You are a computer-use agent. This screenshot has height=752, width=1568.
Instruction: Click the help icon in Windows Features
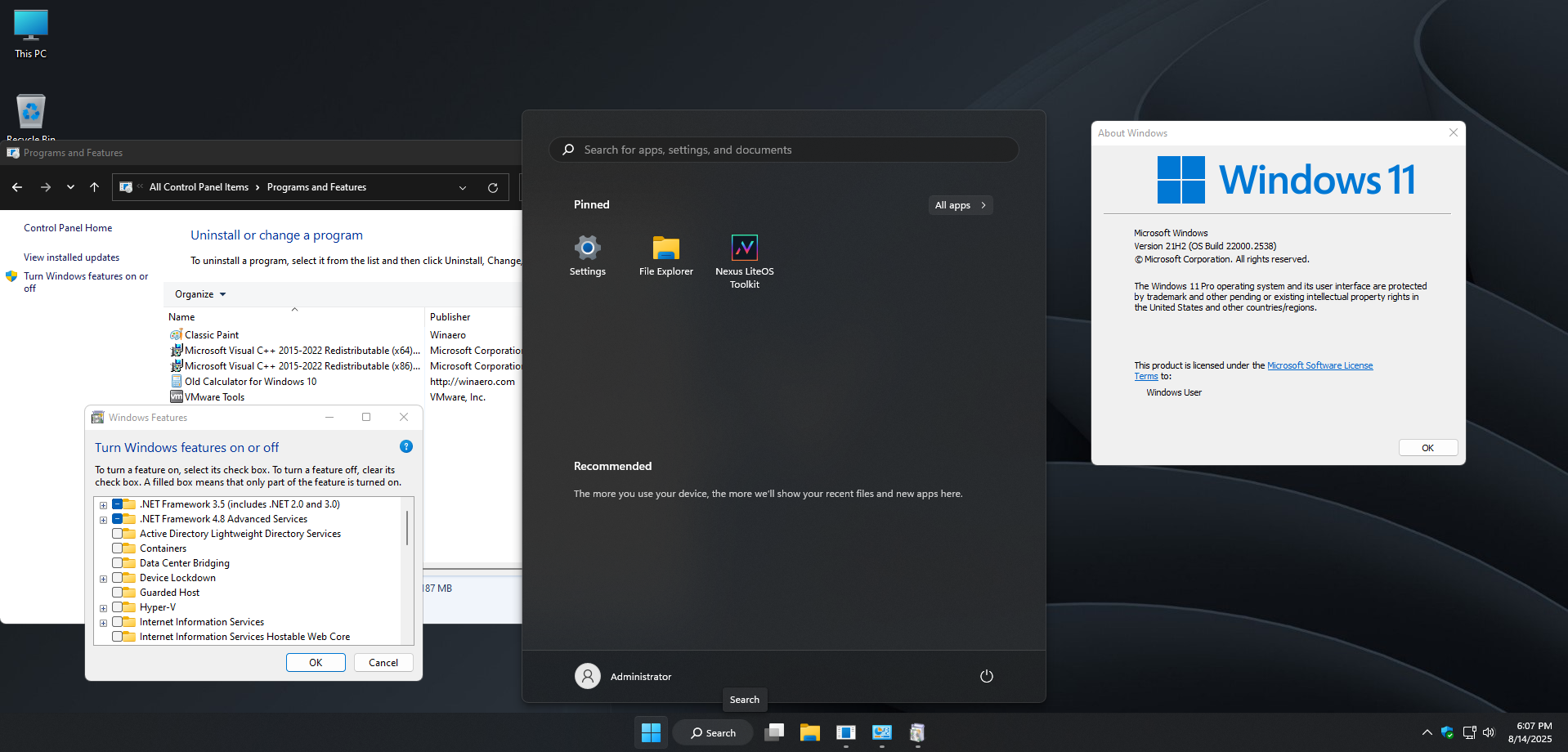406,446
